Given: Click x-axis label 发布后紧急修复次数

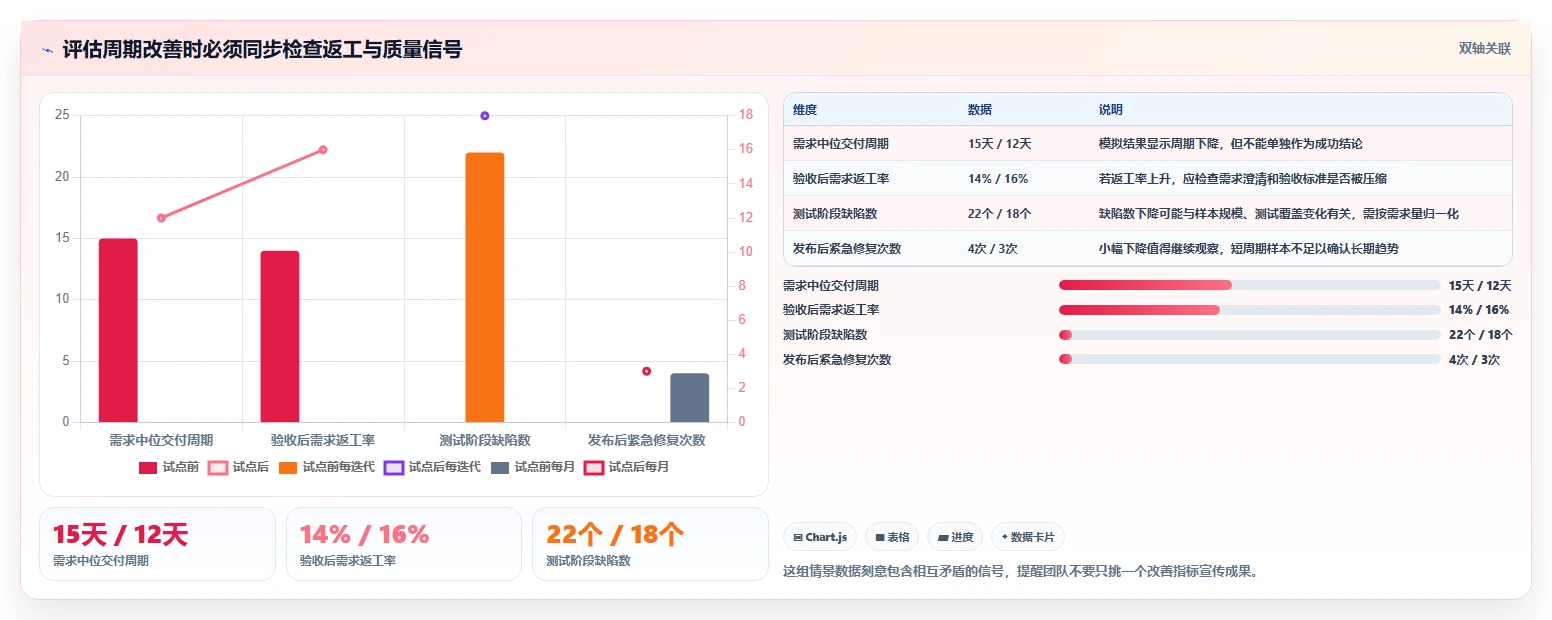Looking at the screenshot, I should pos(646,440).
